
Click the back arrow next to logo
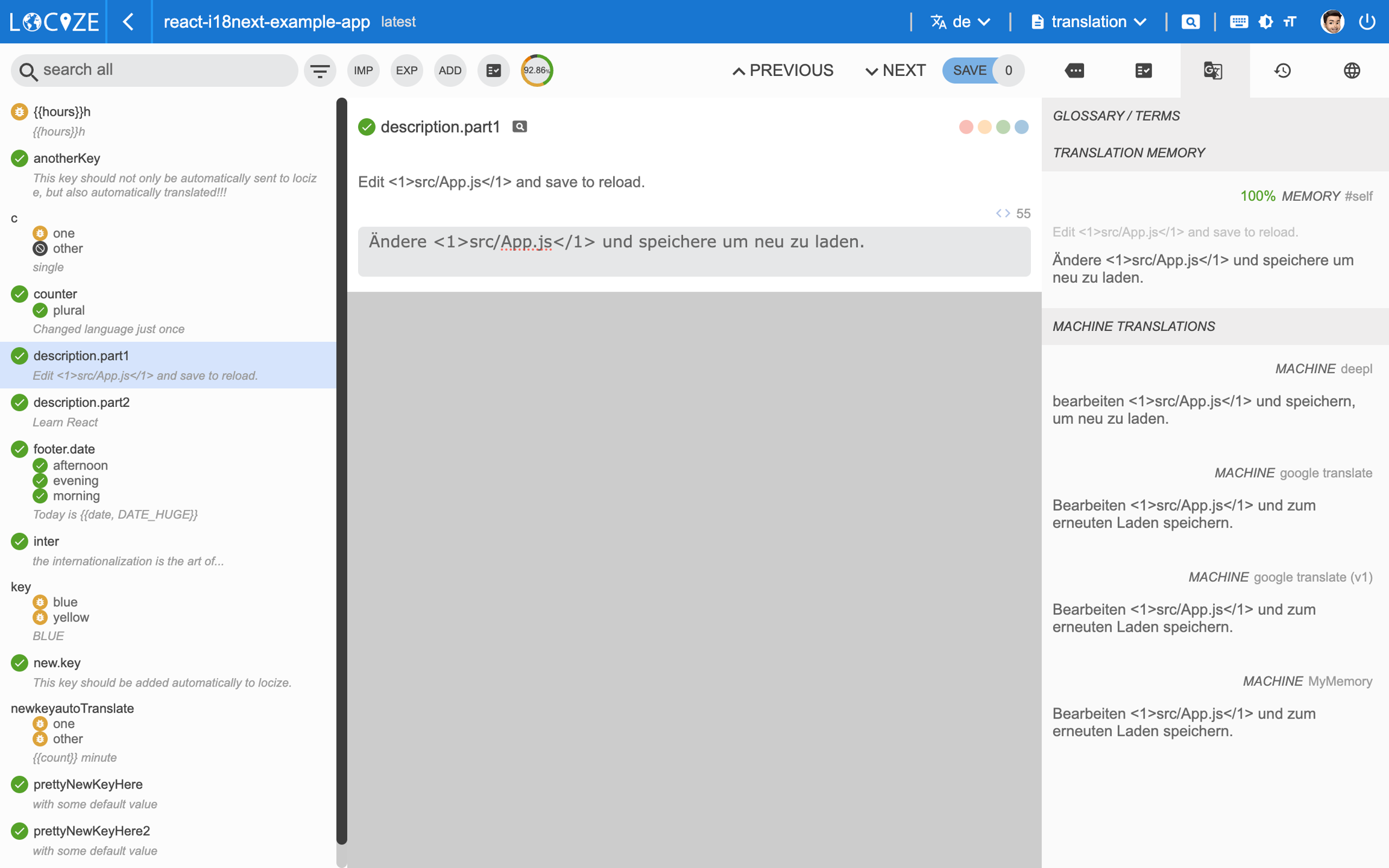point(128,22)
